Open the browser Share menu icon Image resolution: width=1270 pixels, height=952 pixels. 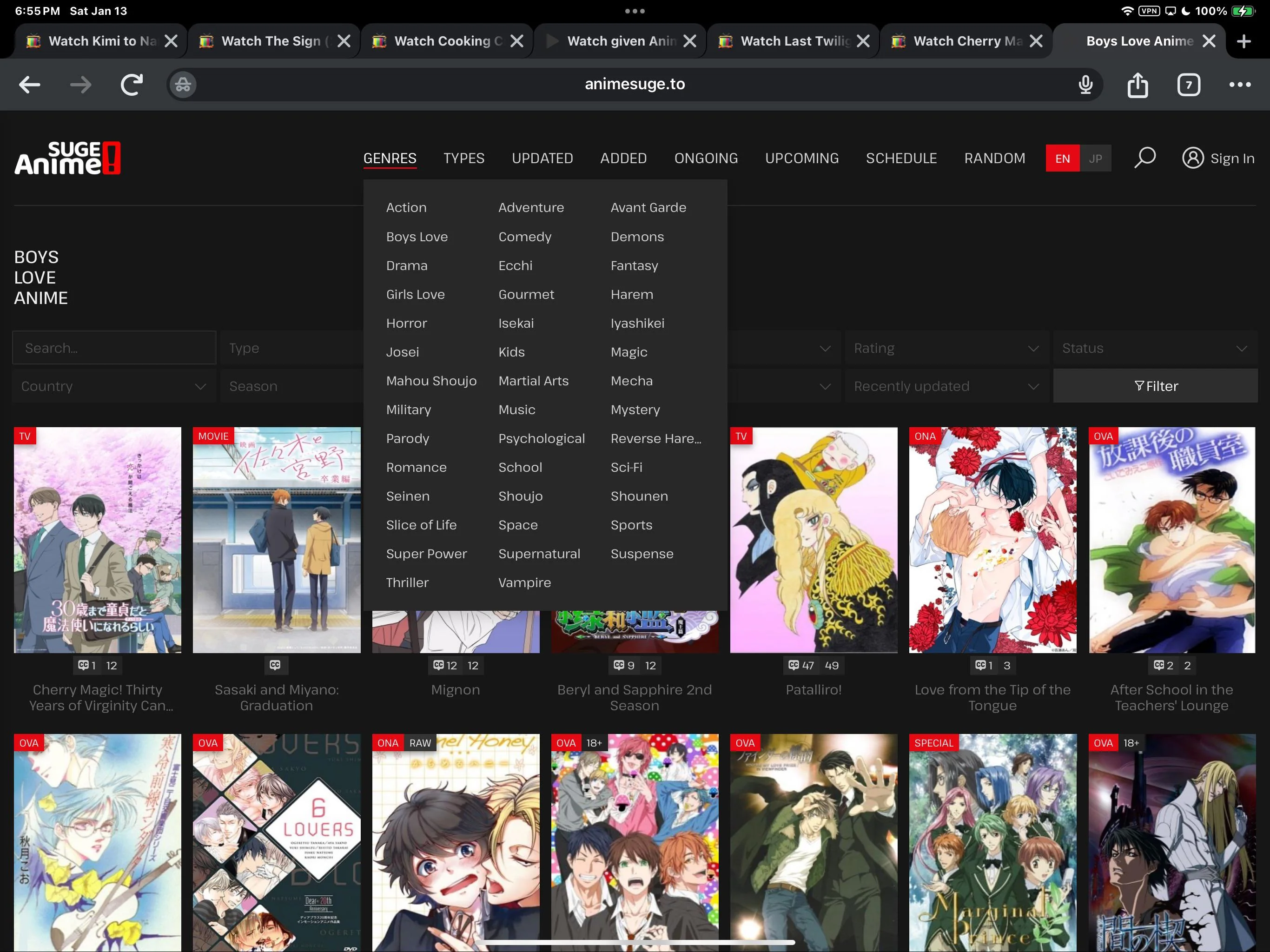tap(1138, 85)
